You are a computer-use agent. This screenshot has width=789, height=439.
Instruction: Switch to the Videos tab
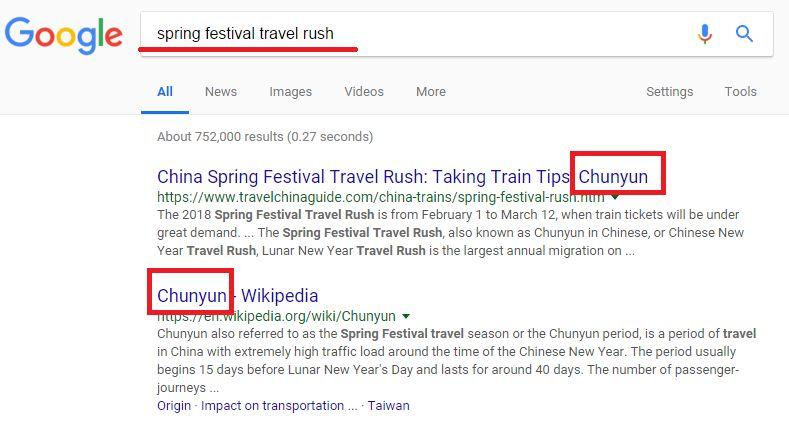pos(364,92)
